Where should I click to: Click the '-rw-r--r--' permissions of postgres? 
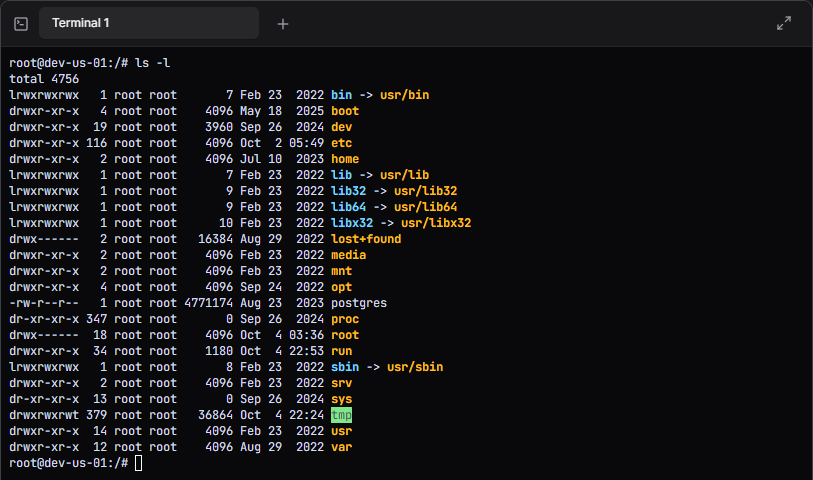pos(44,303)
